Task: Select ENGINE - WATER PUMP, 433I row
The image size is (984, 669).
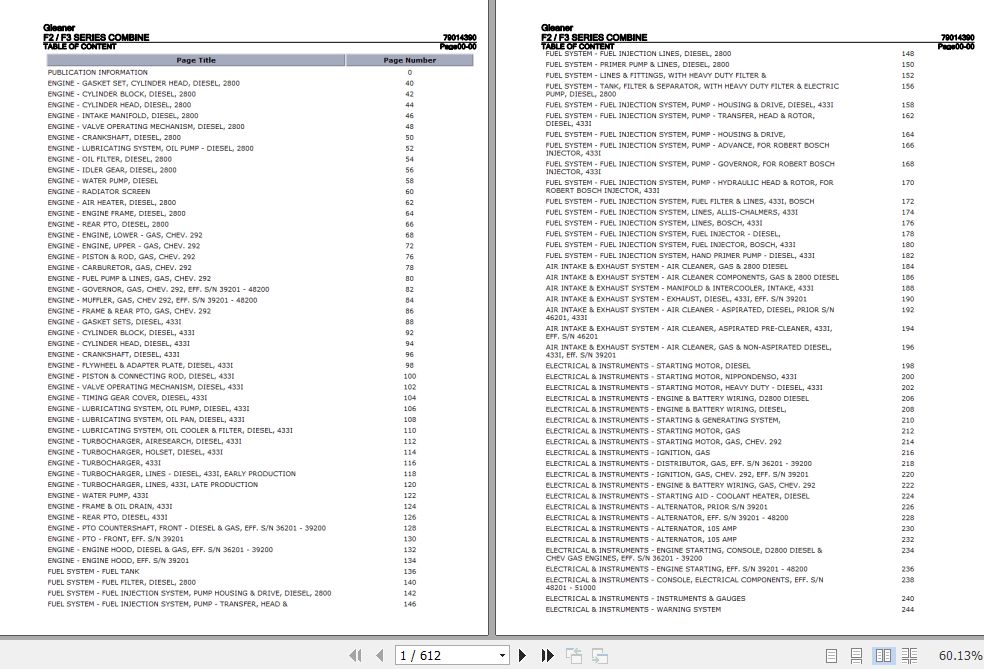Action: tap(98, 496)
